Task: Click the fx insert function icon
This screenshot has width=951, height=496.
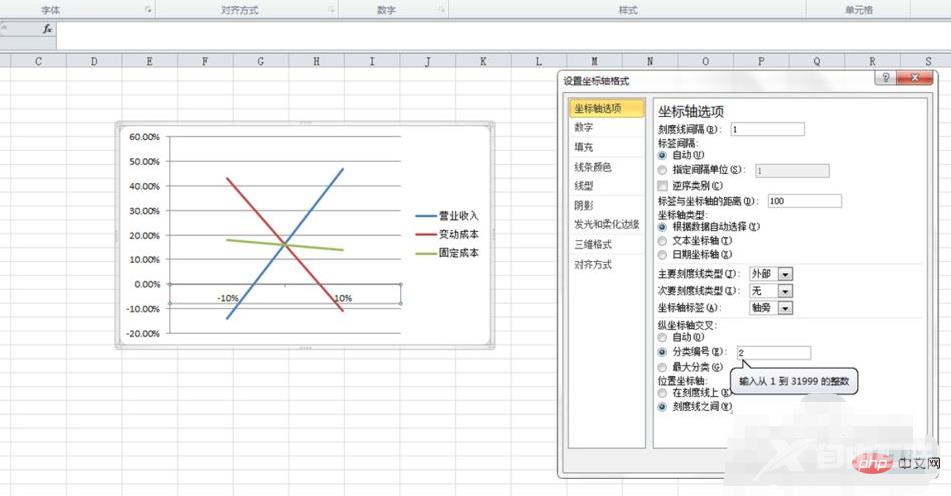Action: point(47,30)
